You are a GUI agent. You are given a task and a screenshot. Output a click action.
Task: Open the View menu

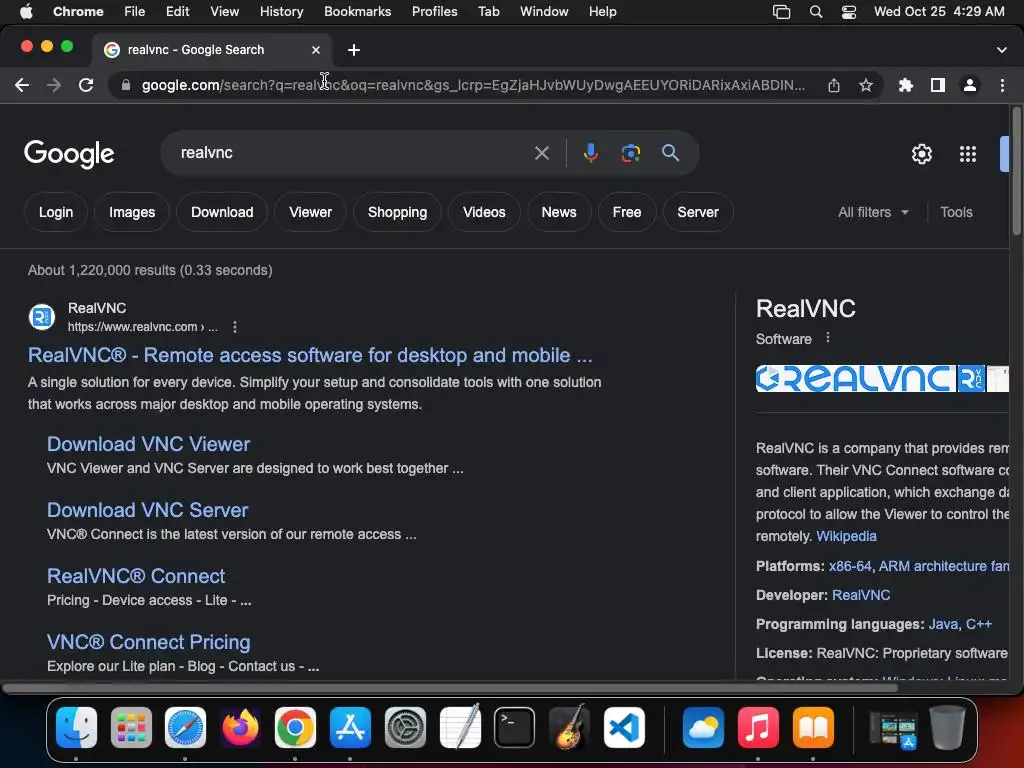(225, 12)
